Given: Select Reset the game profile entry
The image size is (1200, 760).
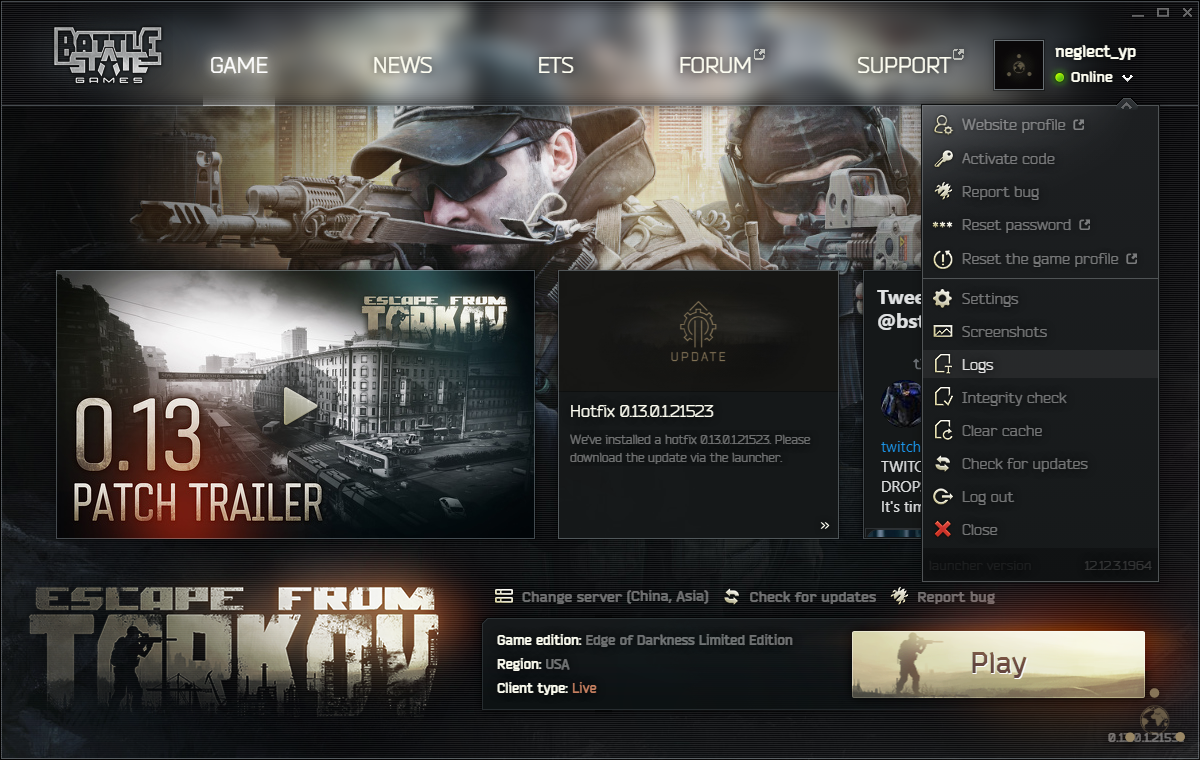Looking at the screenshot, I should pyautogui.click(x=1040, y=259).
